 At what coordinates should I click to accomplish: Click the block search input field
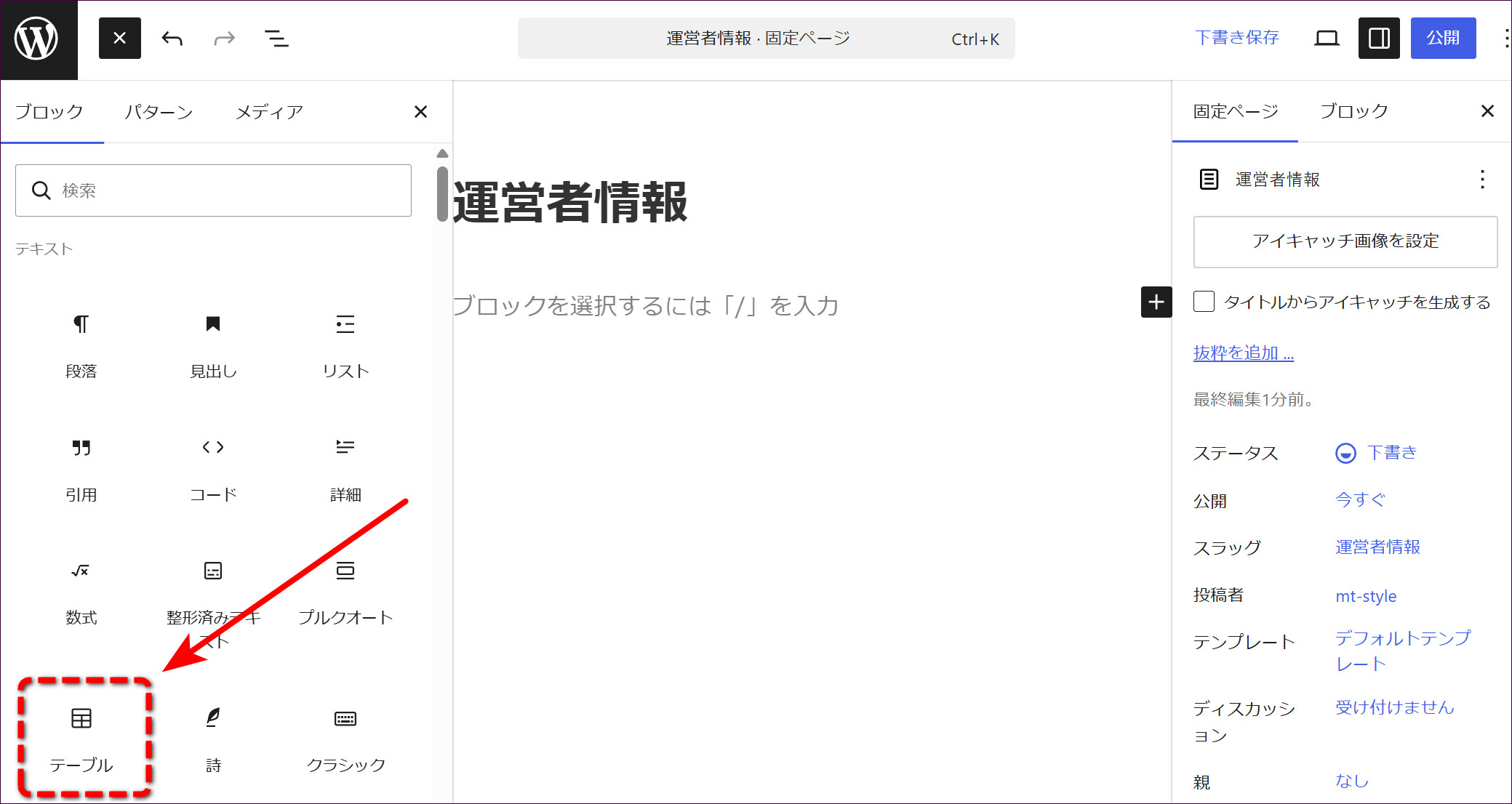(213, 190)
